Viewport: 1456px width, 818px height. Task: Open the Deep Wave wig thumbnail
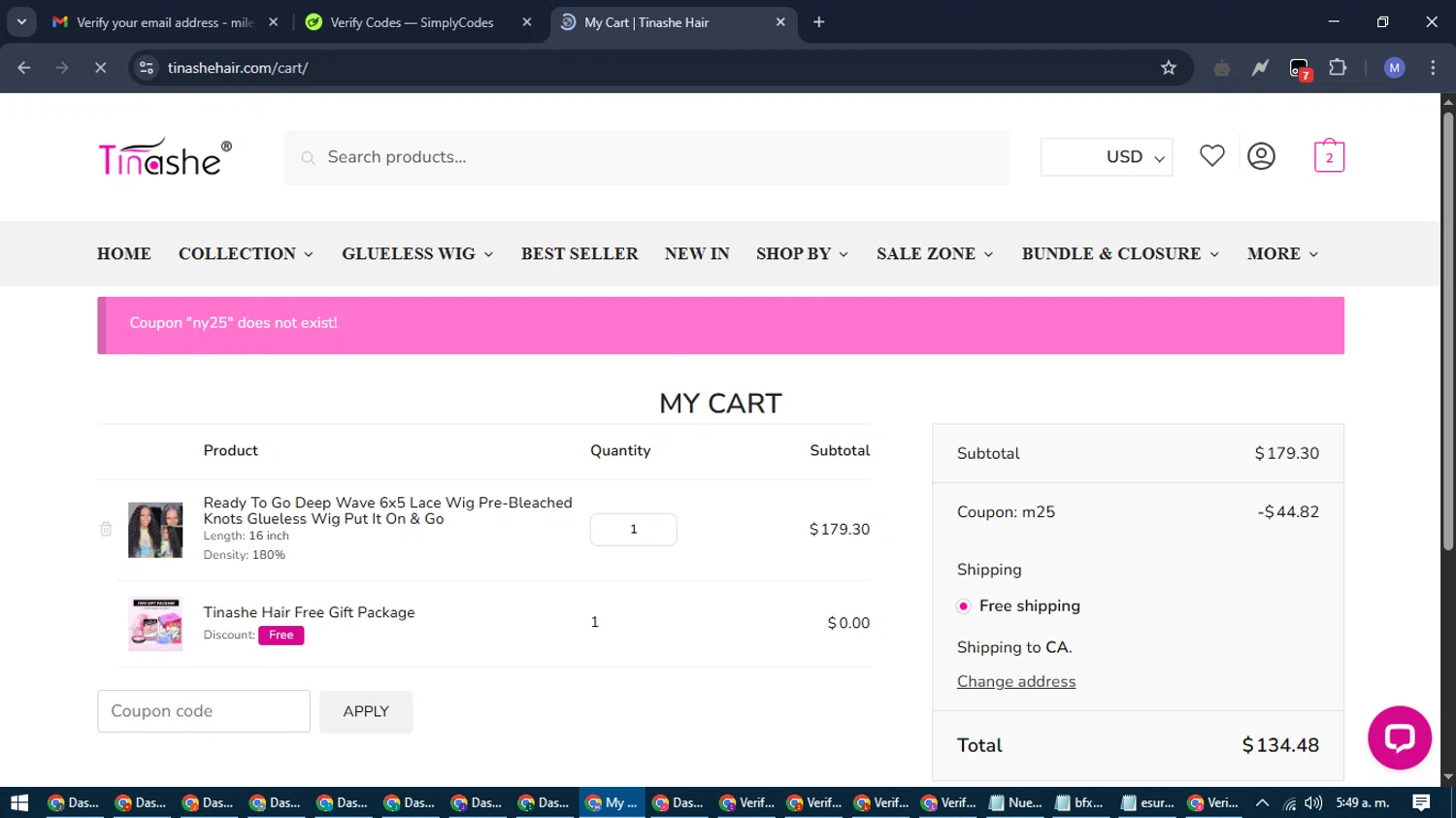(155, 530)
